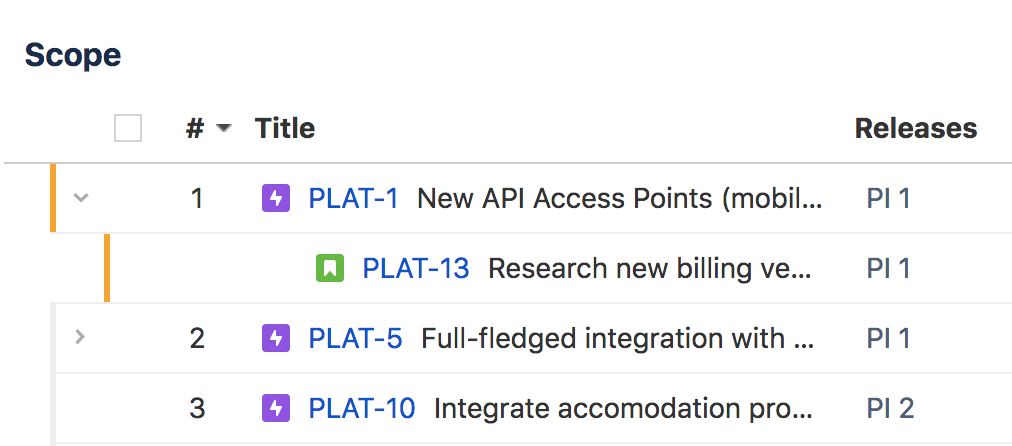Toggle the select-all checkbox in header

[x=128, y=128]
